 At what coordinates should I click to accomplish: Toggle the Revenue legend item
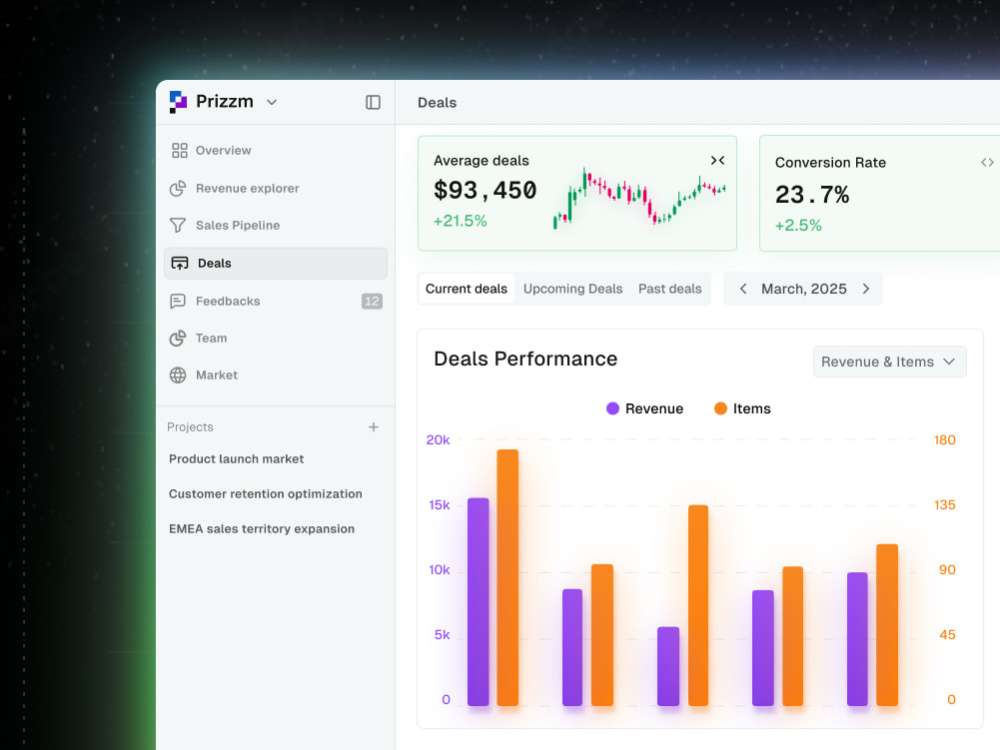(645, 409)
